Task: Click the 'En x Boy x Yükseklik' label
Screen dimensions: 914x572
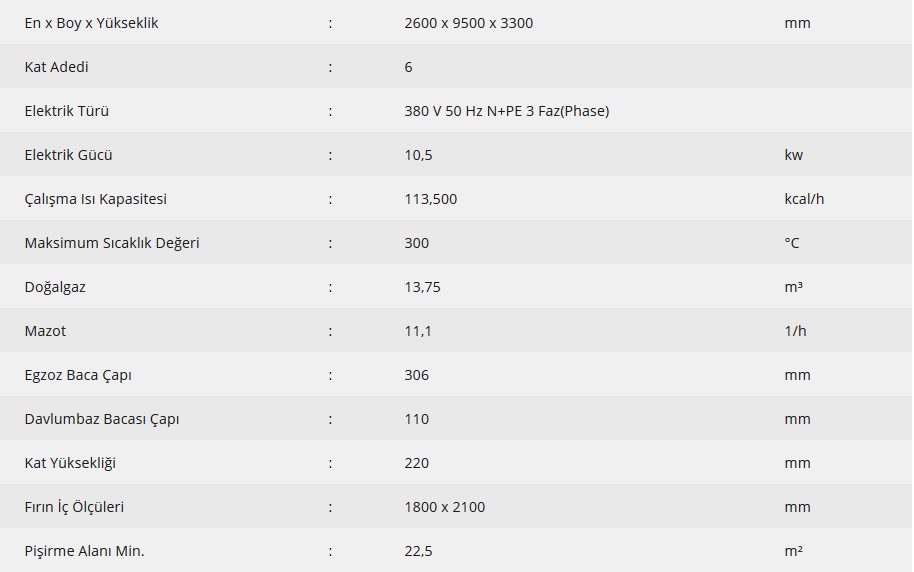Action: point(92,23)
